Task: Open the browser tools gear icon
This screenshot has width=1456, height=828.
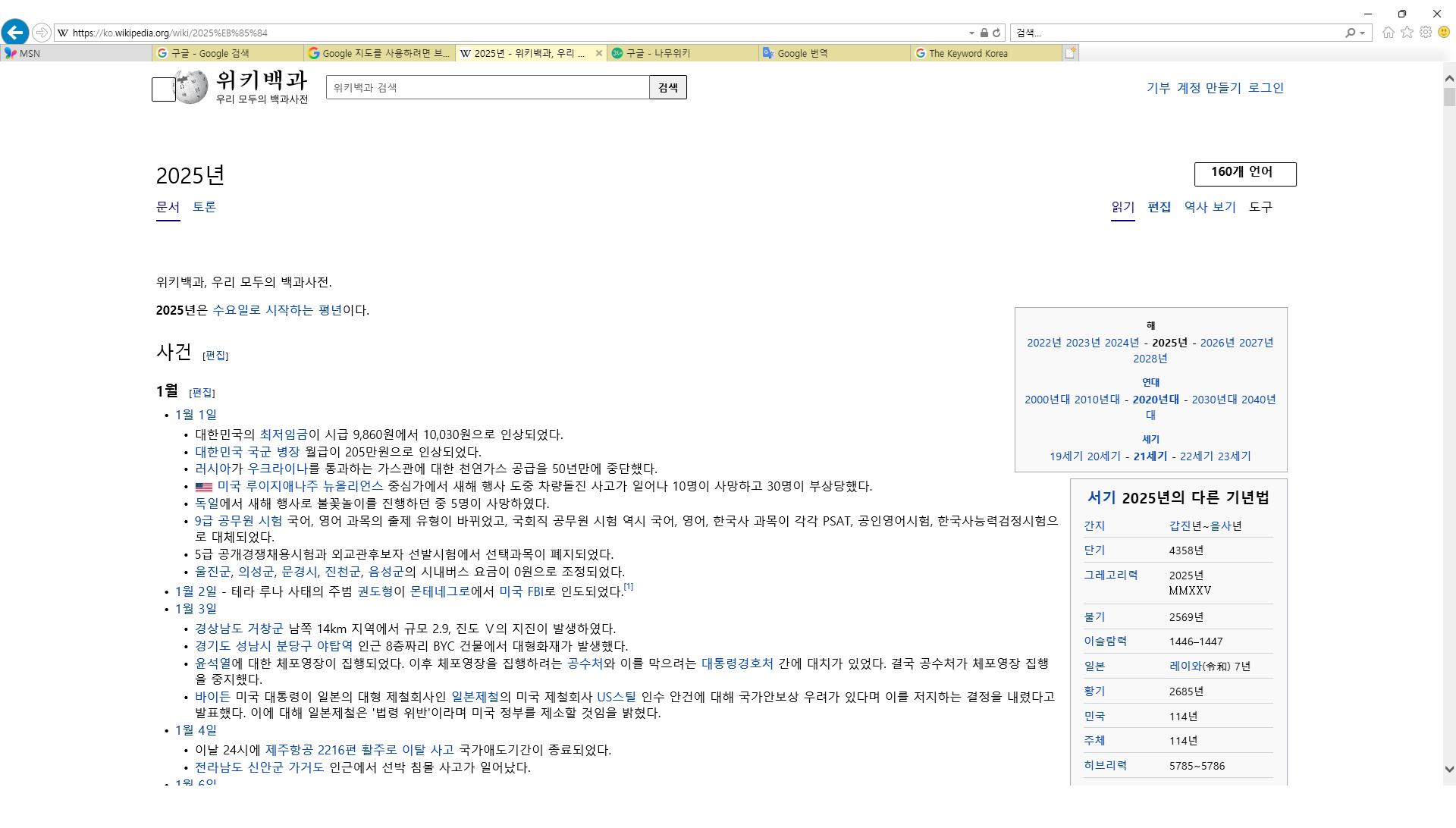Action: click(1426, 33)
